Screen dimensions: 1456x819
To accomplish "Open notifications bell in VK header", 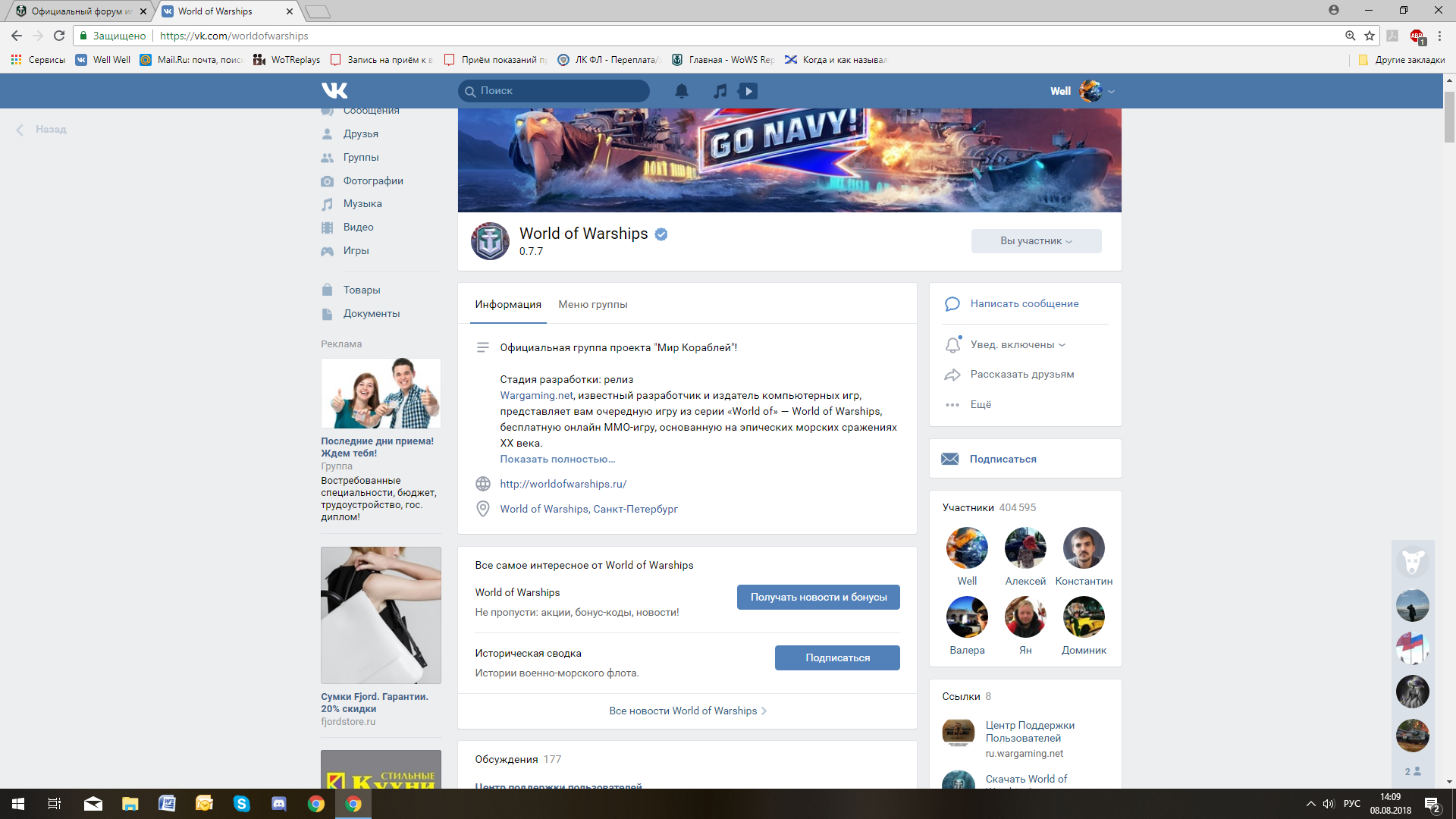I will click(682, 91).
